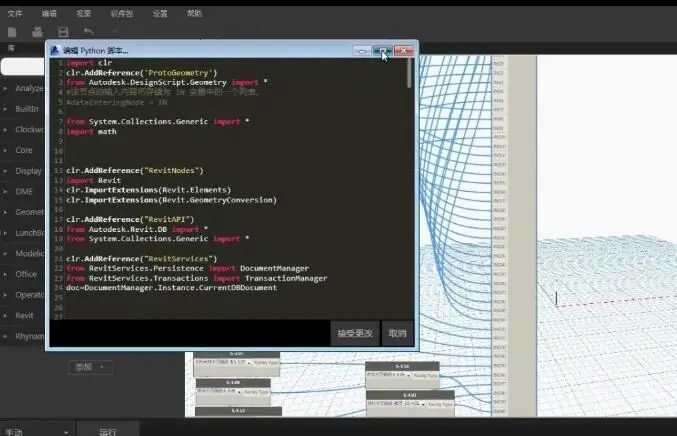Expand the Clockwork library category arrow
Screen dimensions: 677x436
point(5,130)
